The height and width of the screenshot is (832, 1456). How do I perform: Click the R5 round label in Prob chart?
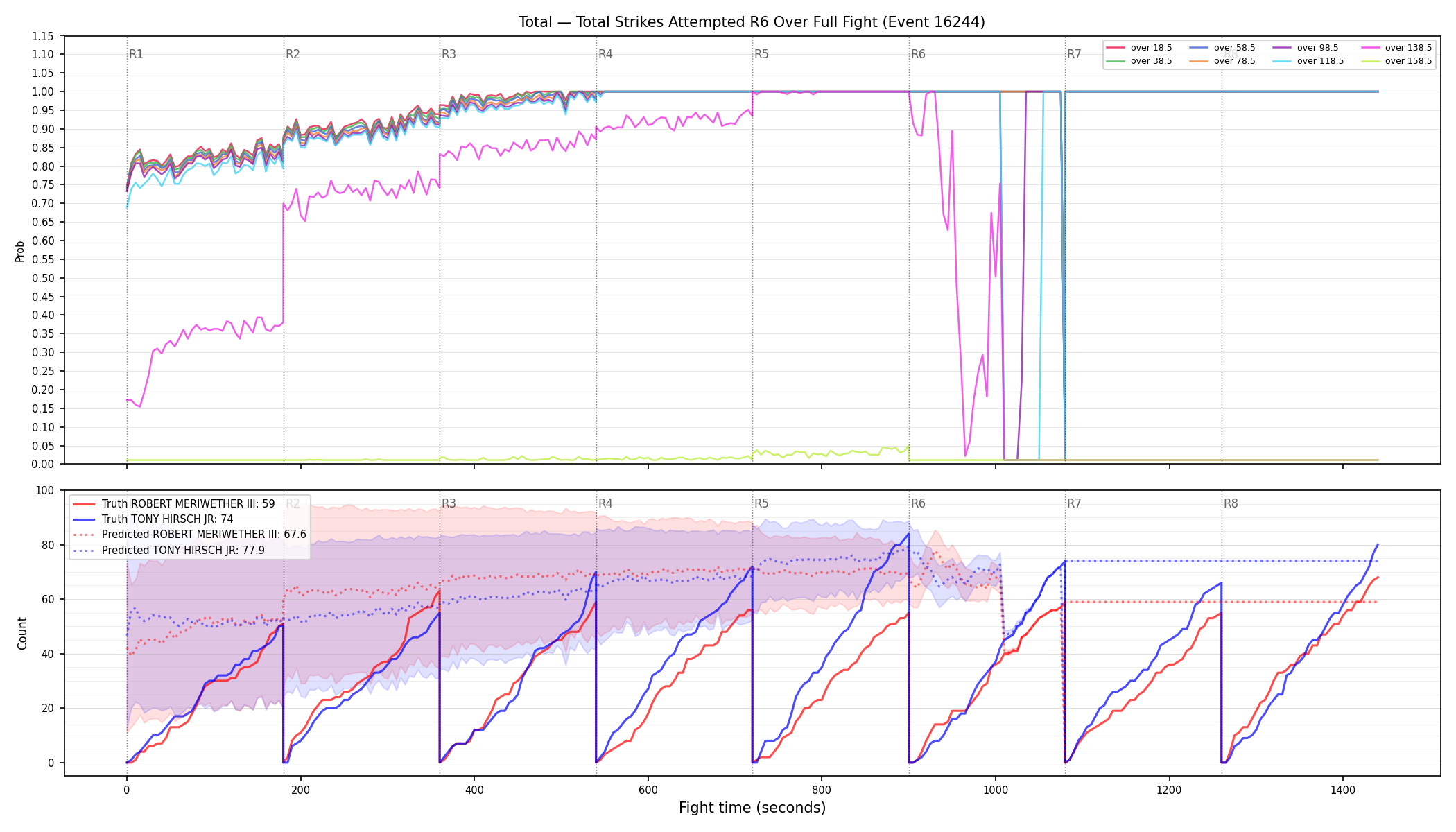click(761, 54)
